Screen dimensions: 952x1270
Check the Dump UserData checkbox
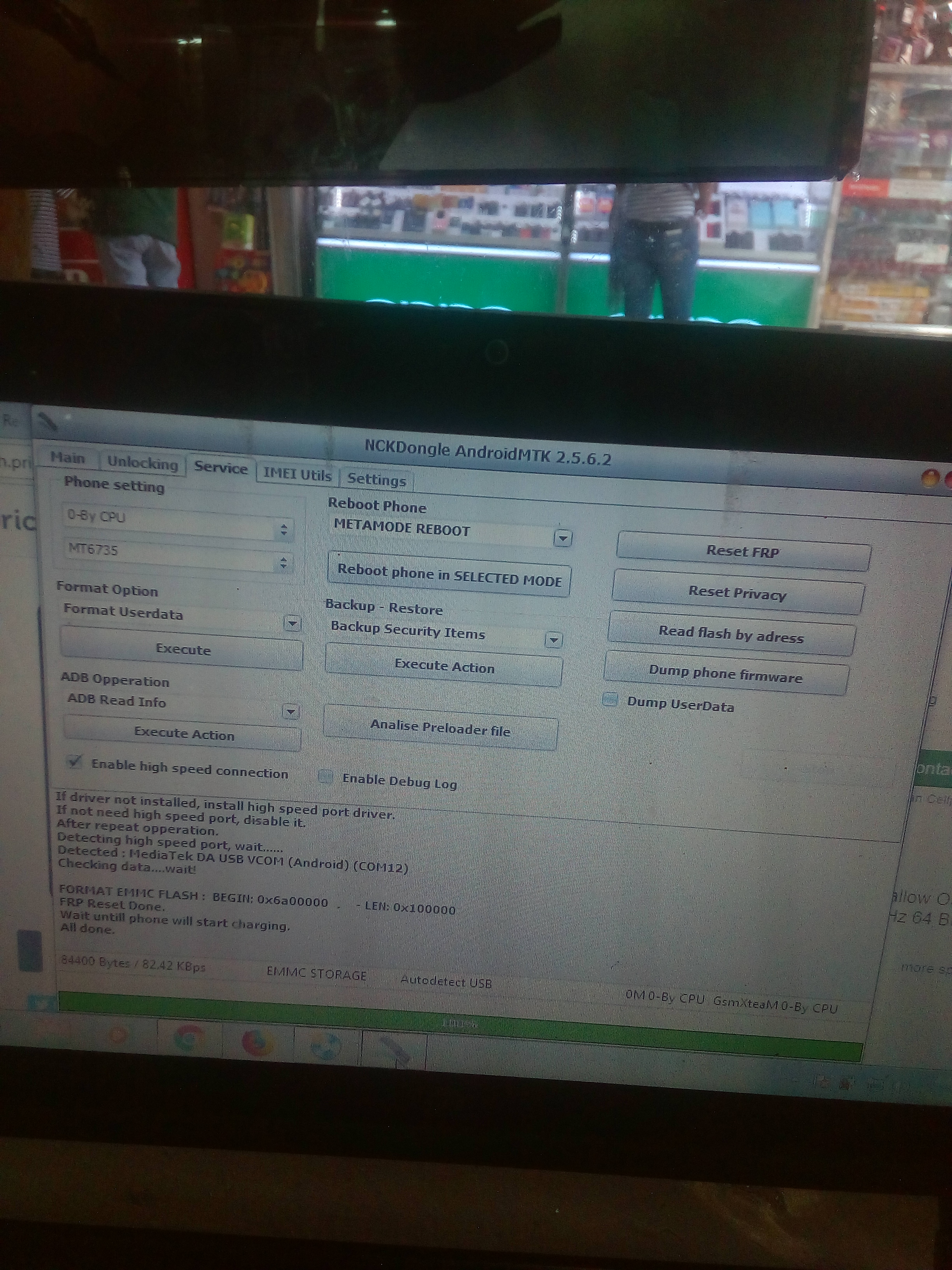click(611, 699)
